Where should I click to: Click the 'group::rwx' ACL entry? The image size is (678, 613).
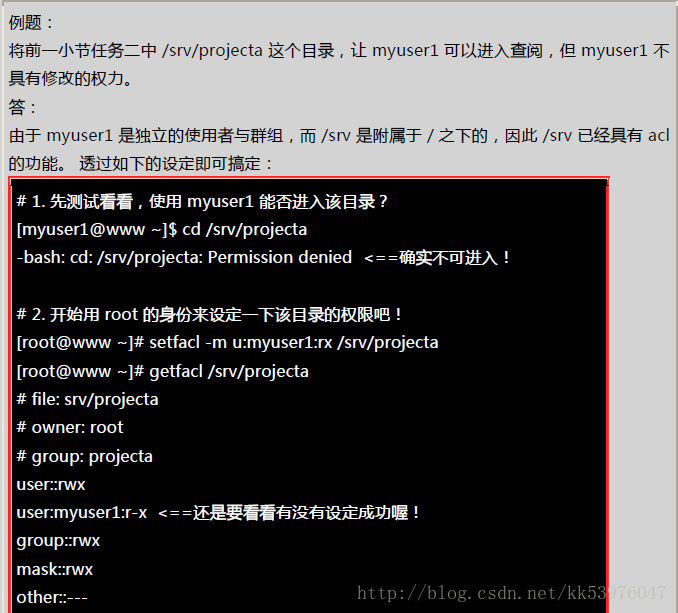point(58,541)
